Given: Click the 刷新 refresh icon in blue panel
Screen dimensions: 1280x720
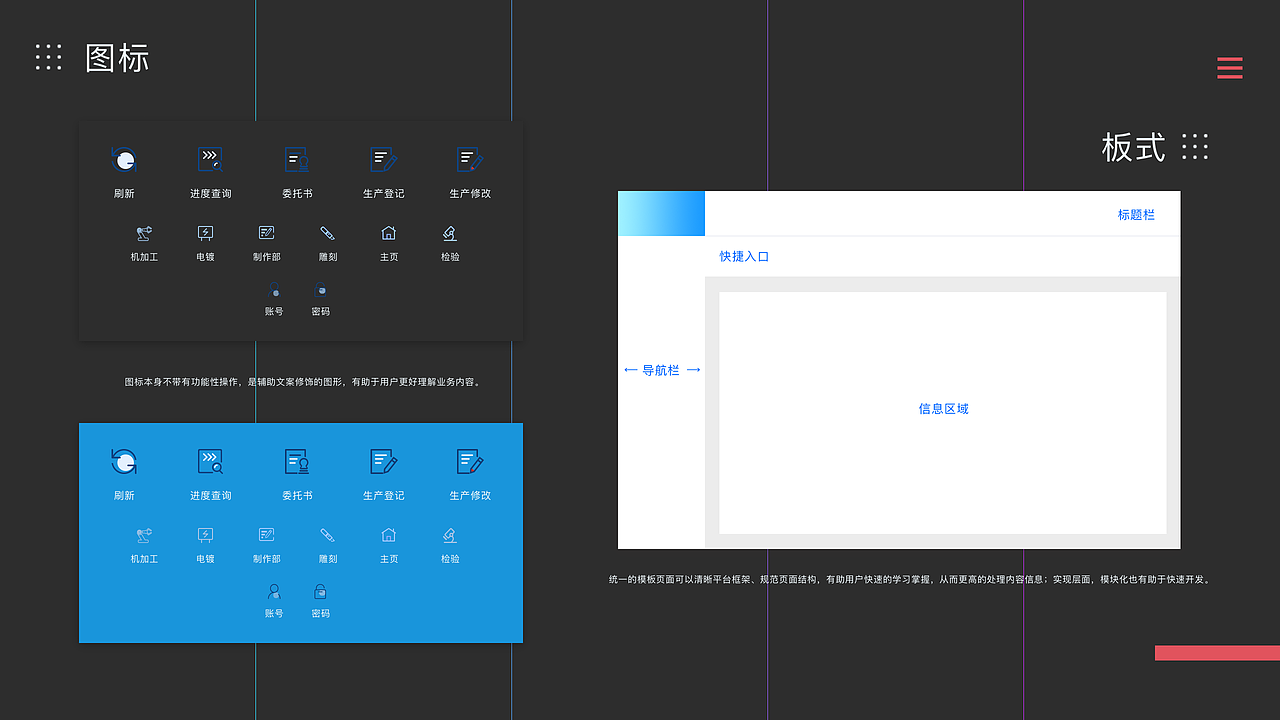Looking at the screenshot, I should tap(124, 461).
